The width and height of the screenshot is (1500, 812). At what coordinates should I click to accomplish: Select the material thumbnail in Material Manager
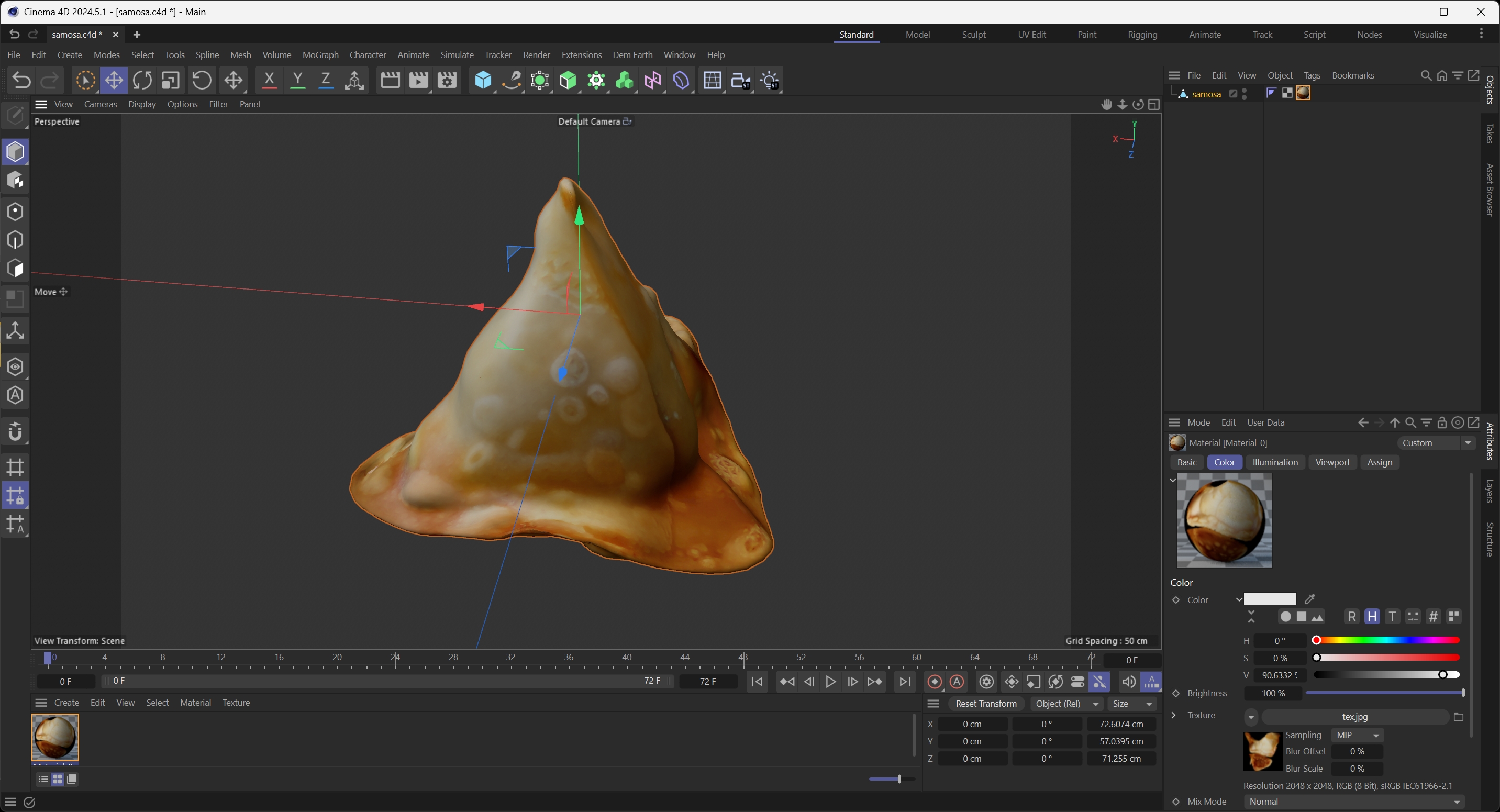[55, 737]
